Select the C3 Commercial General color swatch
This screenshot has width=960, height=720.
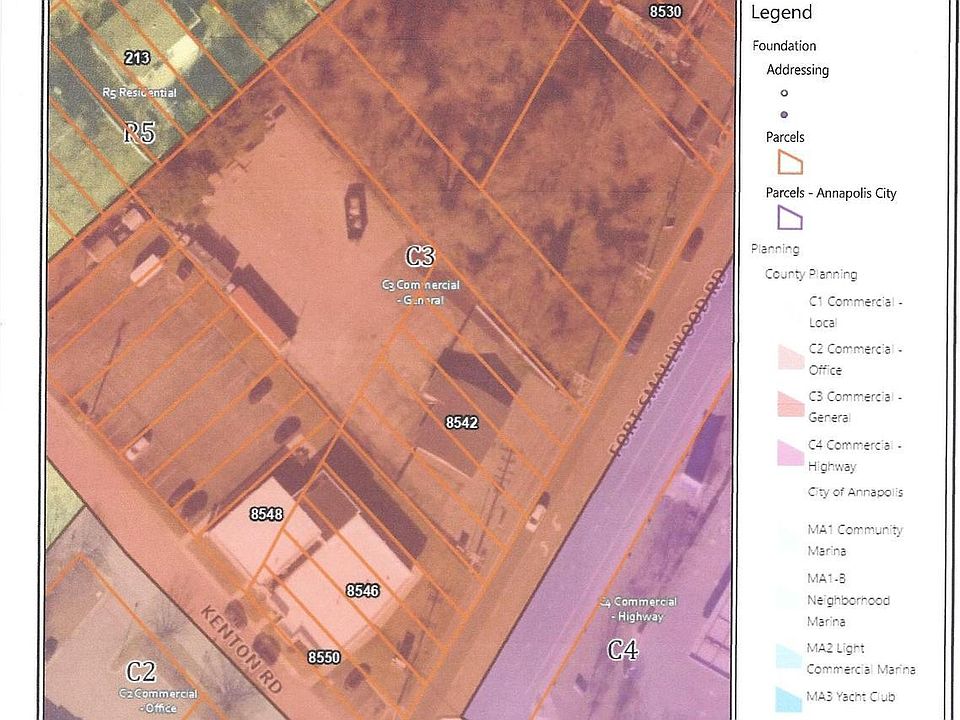coord(789,404)
